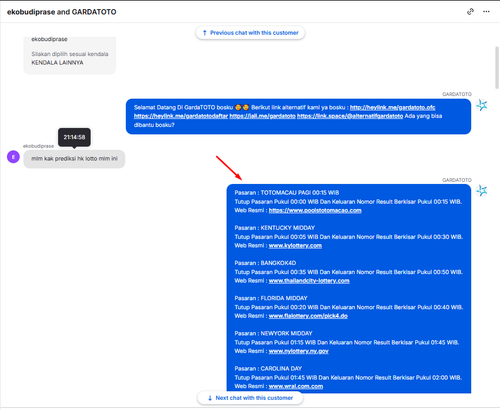
Task: Click 'Pasaran : NEWYORK MIDDAY' line
Action: point(273,333)
